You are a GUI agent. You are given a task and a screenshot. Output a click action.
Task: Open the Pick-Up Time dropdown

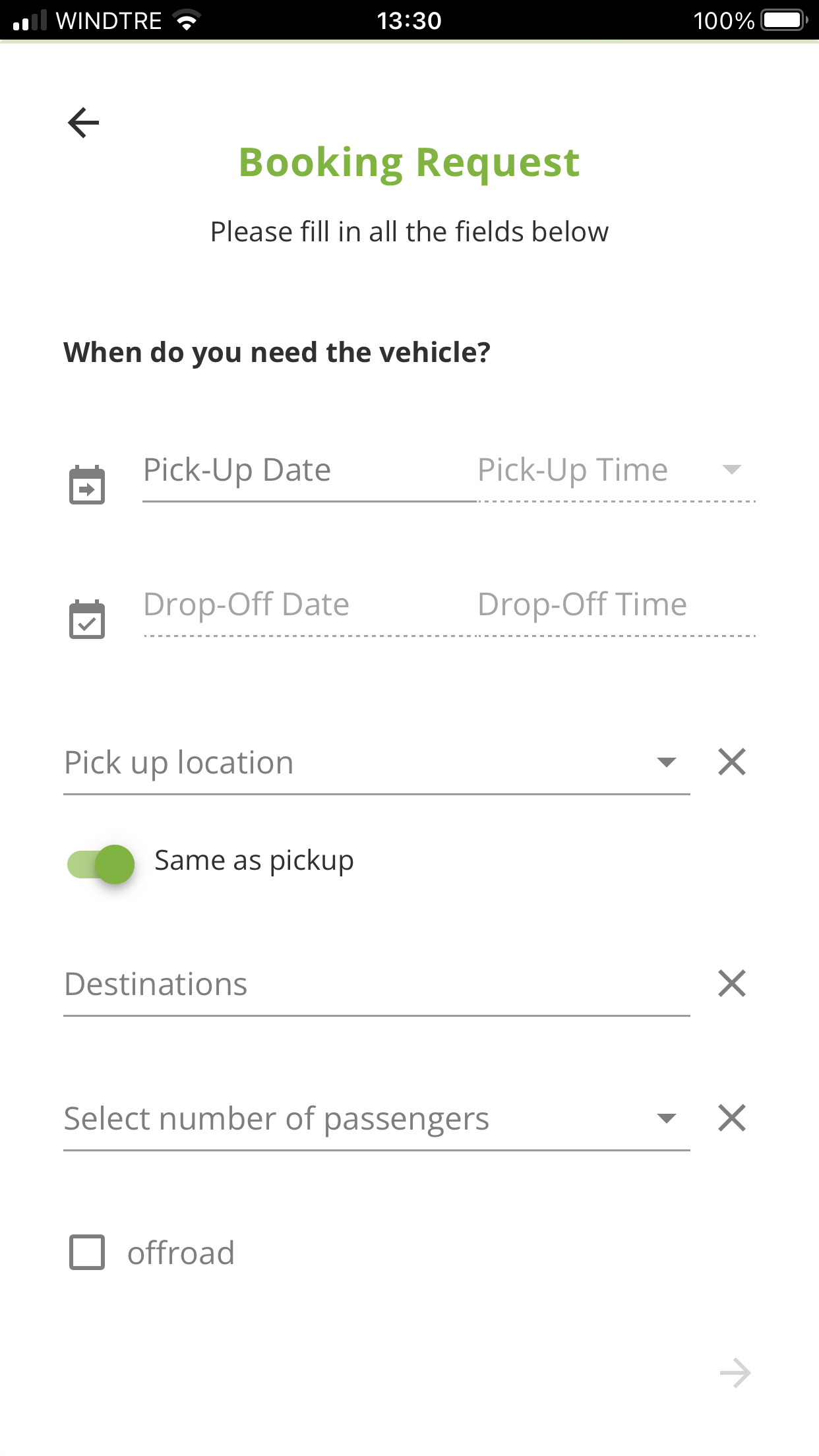point(616,471)
